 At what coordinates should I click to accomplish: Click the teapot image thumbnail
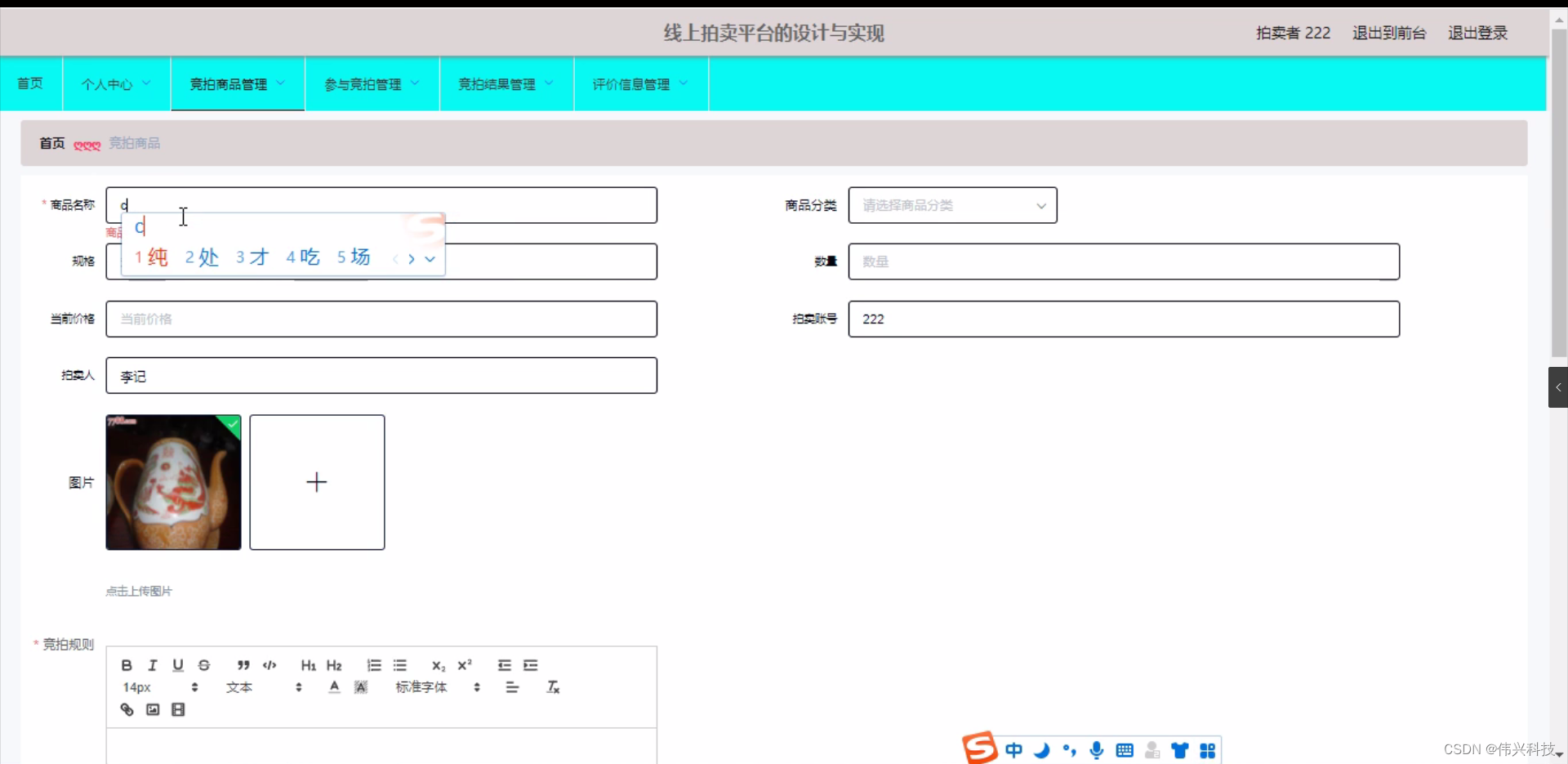[x=173, y=482]
